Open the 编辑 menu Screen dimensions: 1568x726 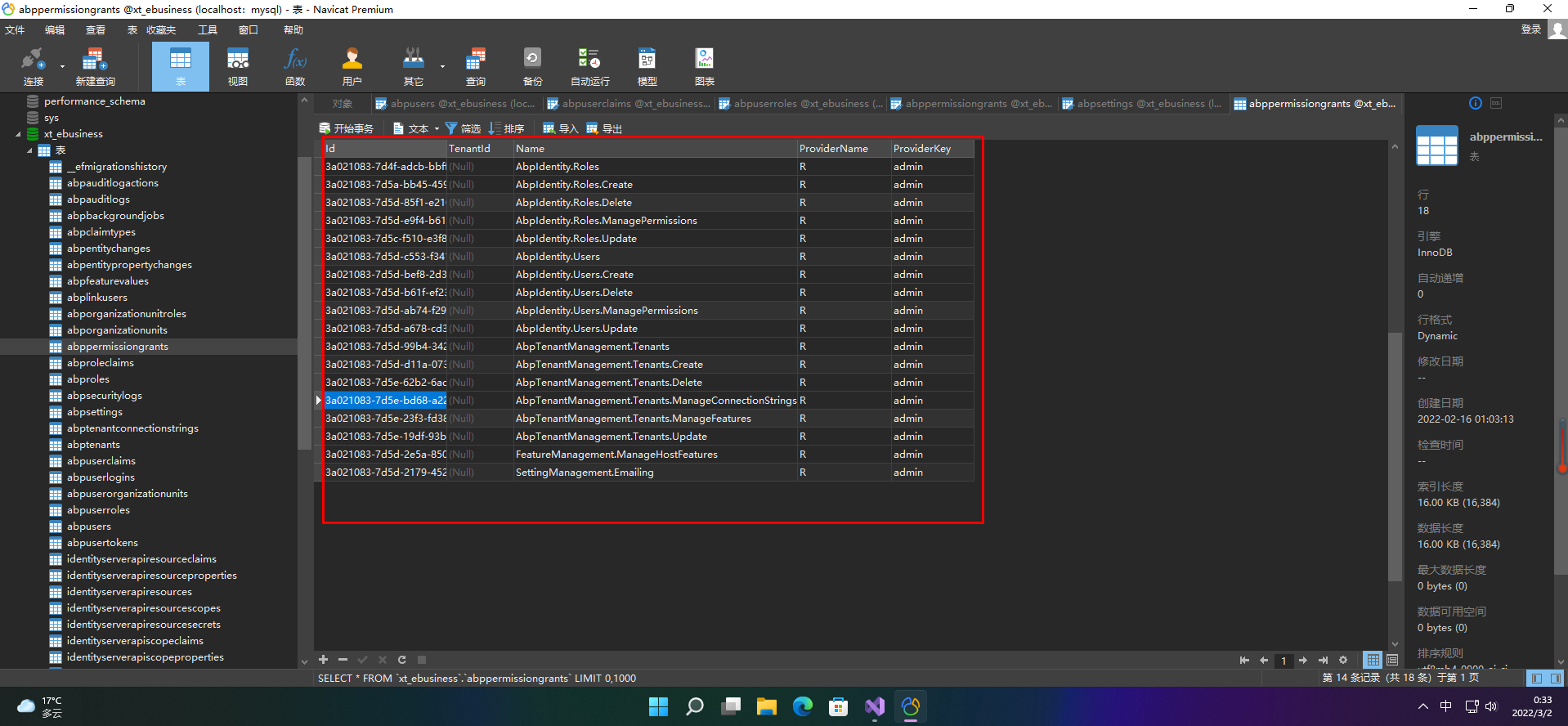55,30
